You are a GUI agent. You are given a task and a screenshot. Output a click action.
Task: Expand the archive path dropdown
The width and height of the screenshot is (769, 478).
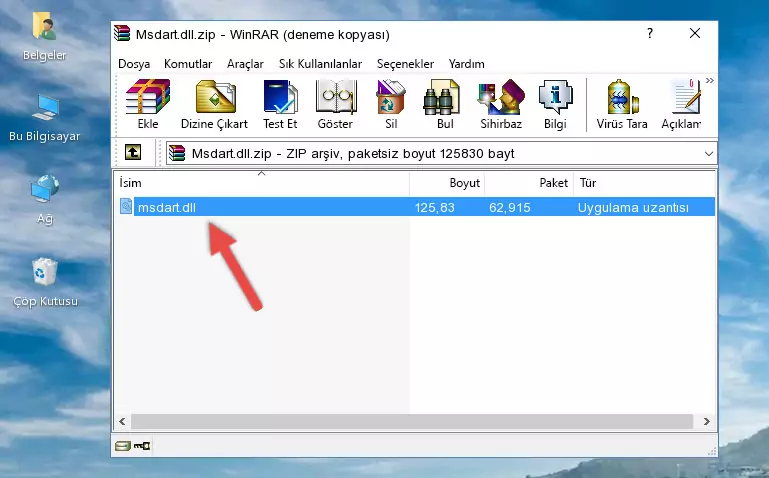click(x=709, y=154)
